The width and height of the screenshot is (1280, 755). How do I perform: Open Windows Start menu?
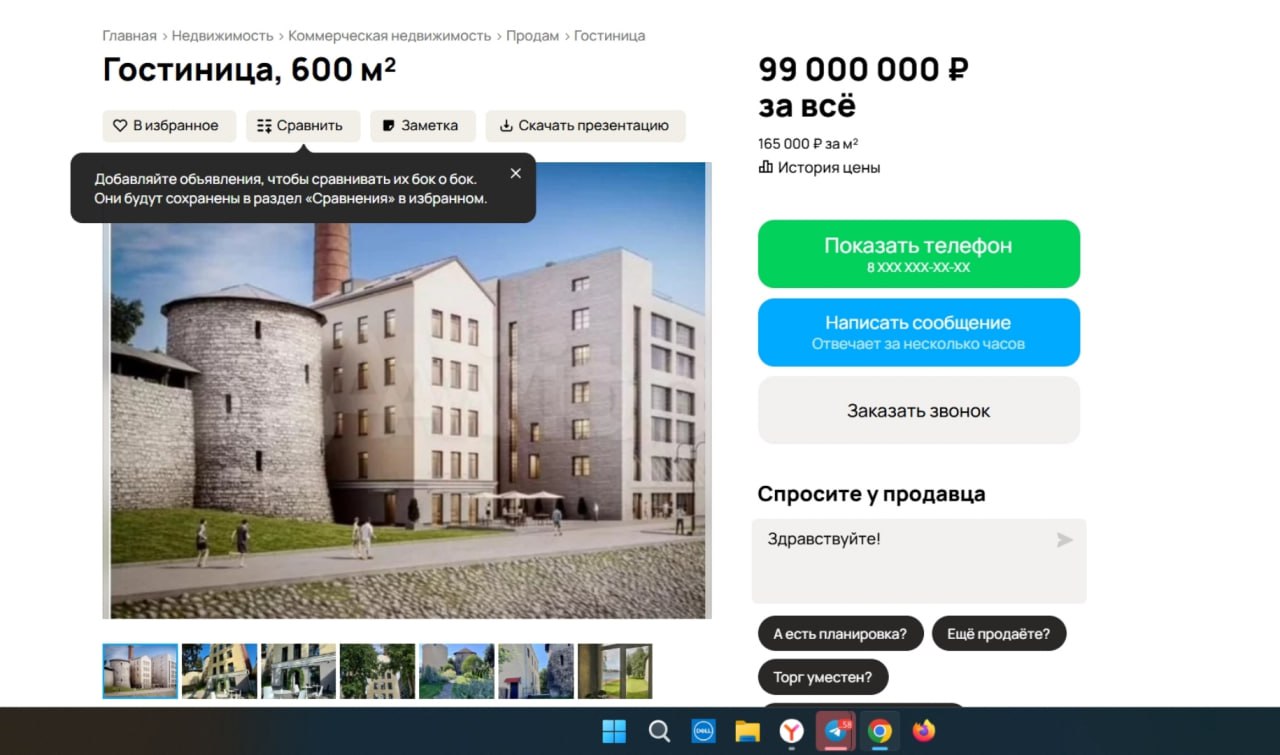(614, 732)
